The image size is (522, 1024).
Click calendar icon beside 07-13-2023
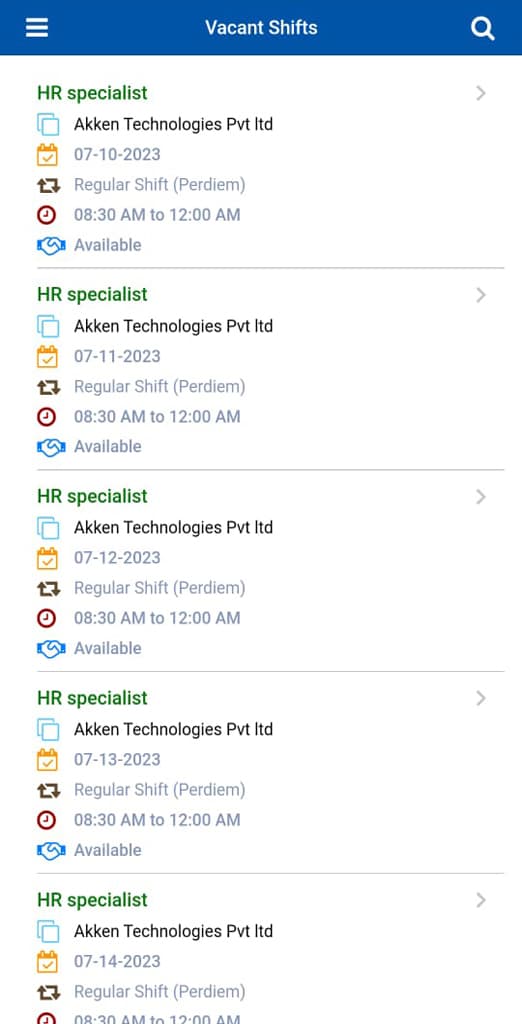(x=48, y=760)
